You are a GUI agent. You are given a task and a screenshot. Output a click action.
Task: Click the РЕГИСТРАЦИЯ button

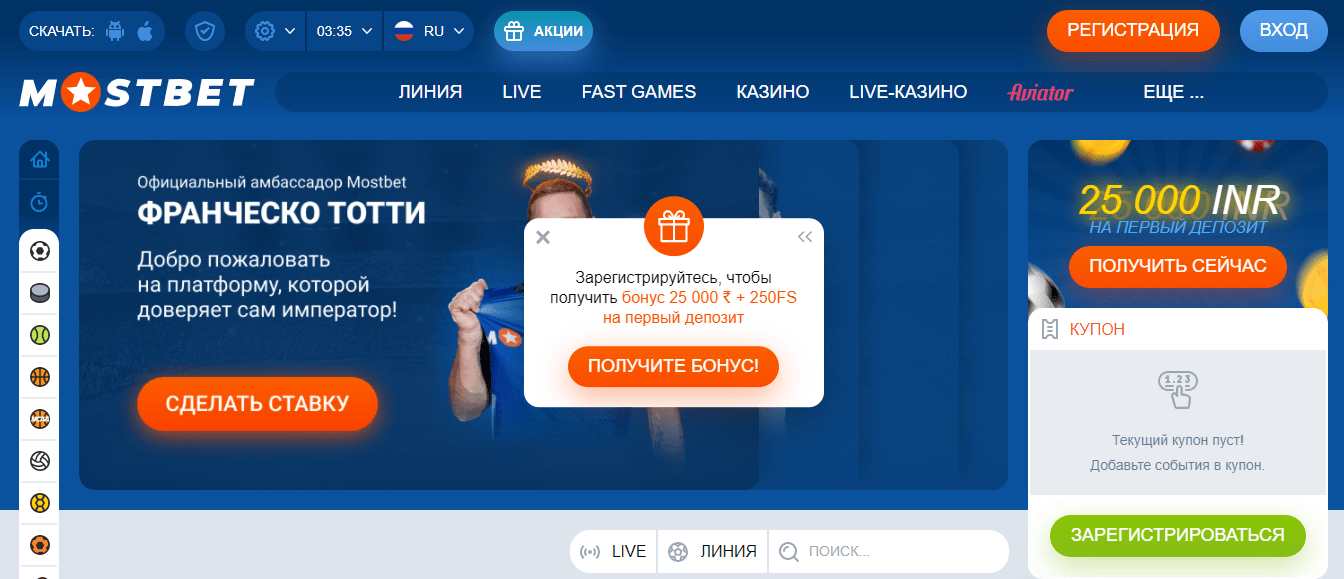[x=1133, y=31]
